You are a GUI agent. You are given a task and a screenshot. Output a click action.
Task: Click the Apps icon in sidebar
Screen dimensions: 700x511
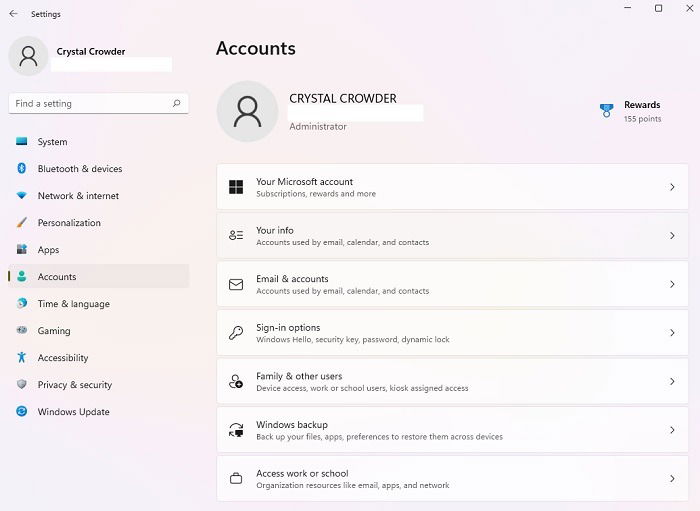21,249
